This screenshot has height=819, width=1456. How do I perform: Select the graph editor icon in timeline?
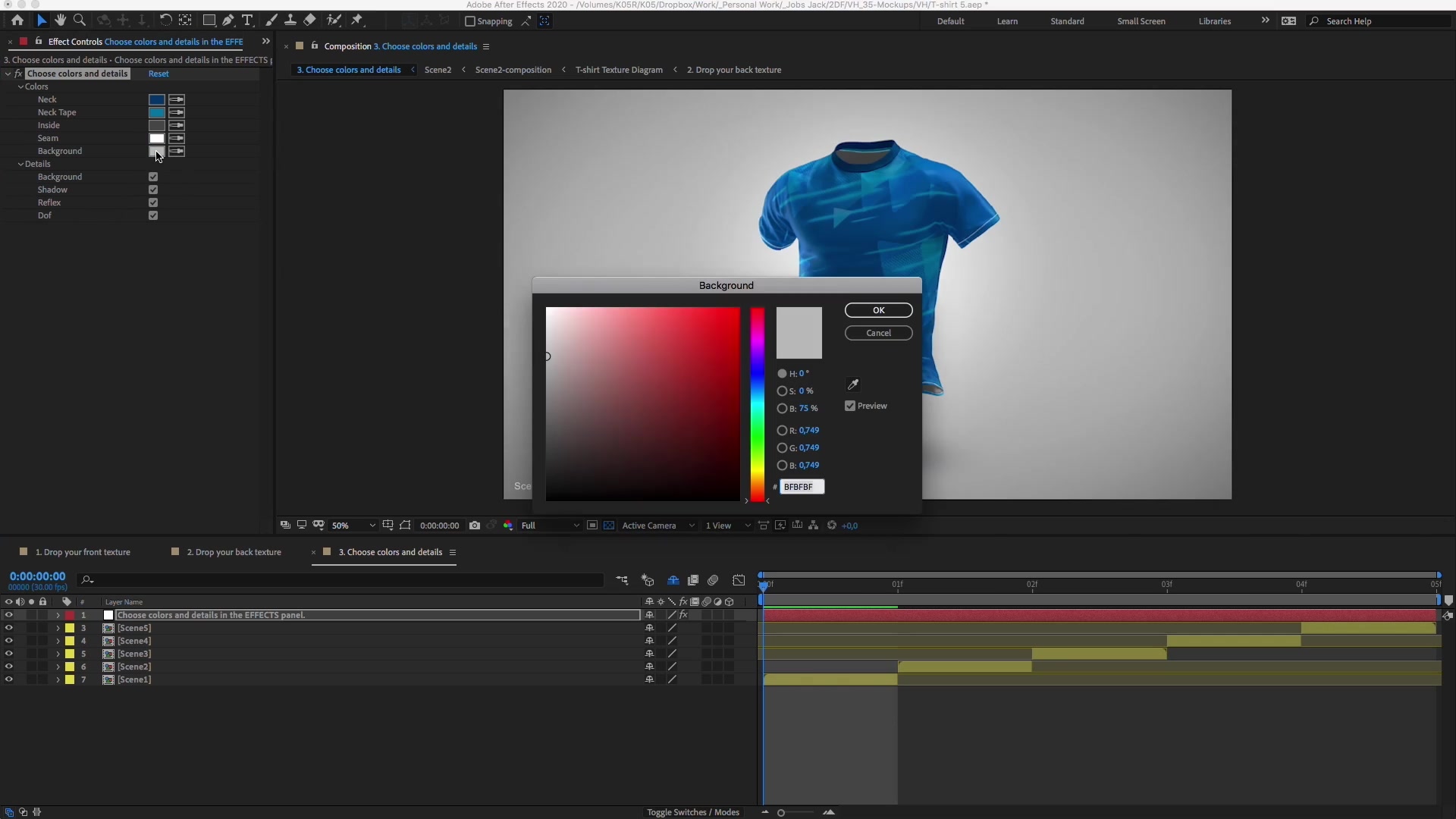pos(740,580)
